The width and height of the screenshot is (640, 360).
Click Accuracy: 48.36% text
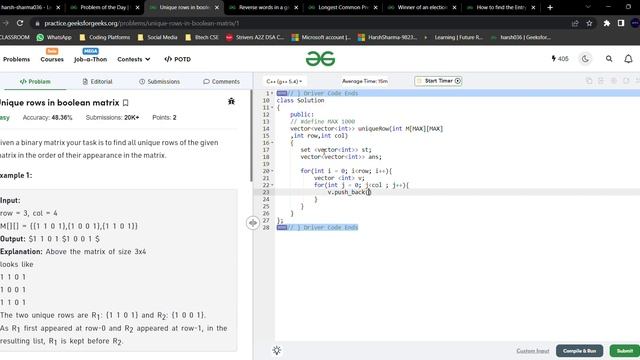pos(47,118)
